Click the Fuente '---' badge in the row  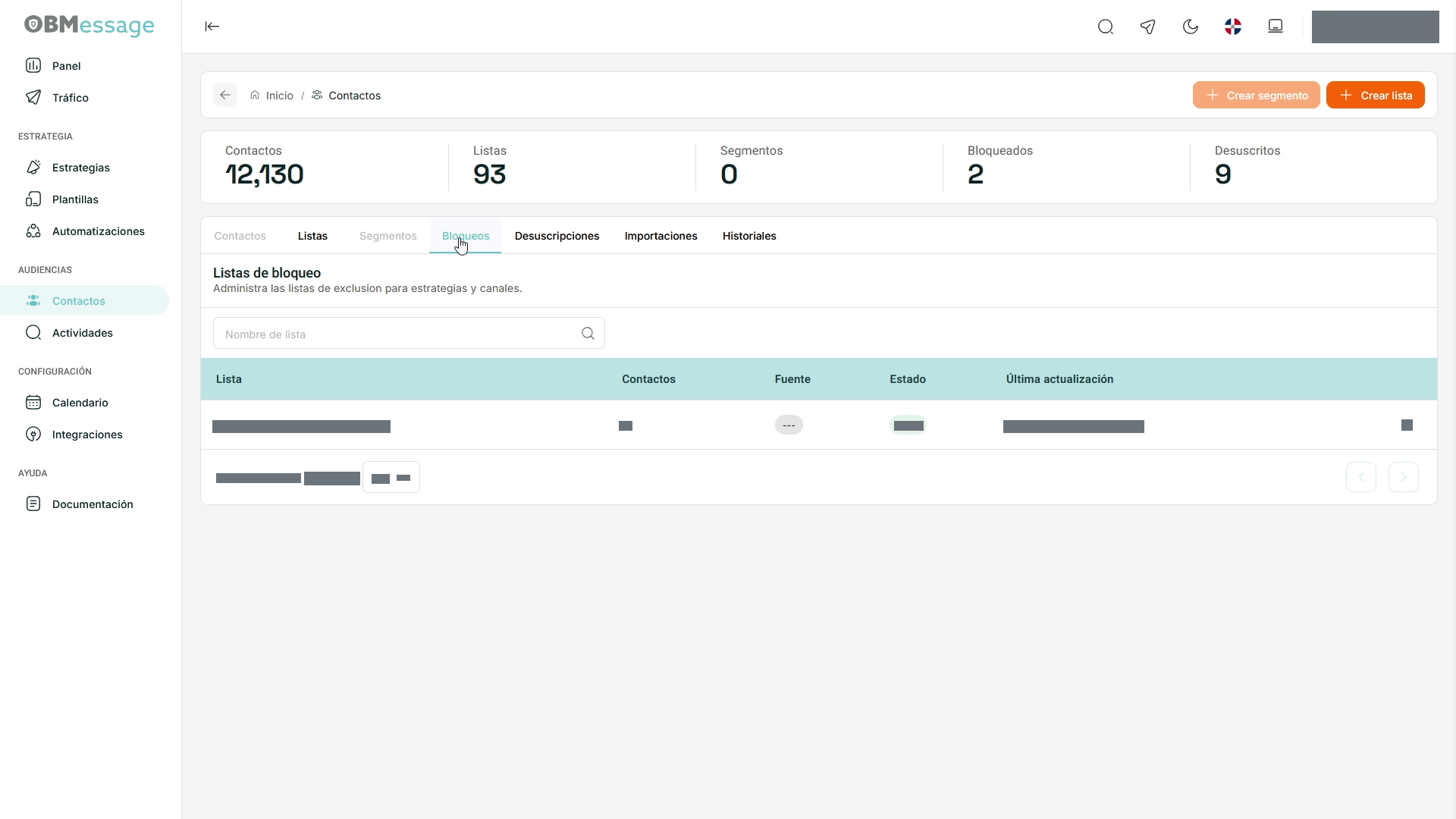pos(789,425)
